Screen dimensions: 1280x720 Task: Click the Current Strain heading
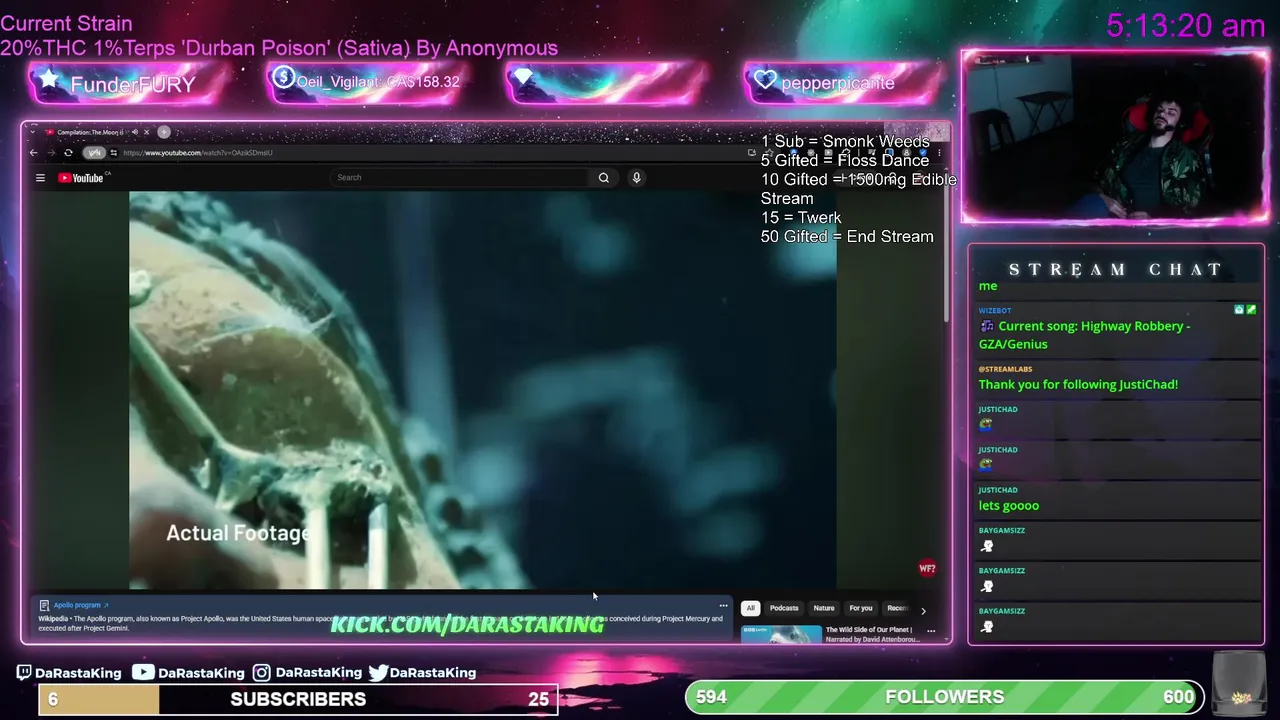[x=66, y=23]
